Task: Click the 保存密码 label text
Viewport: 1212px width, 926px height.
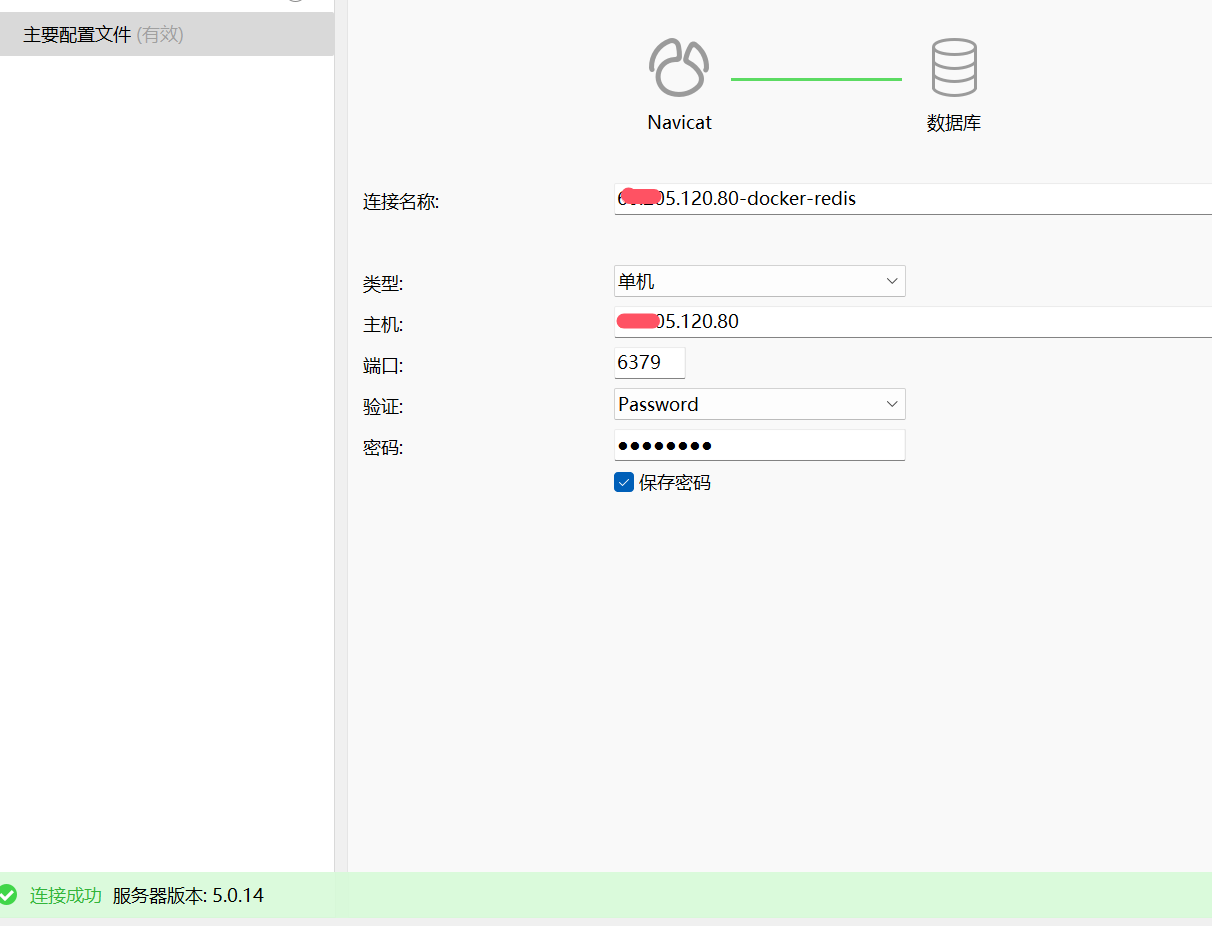Action: 675,483
